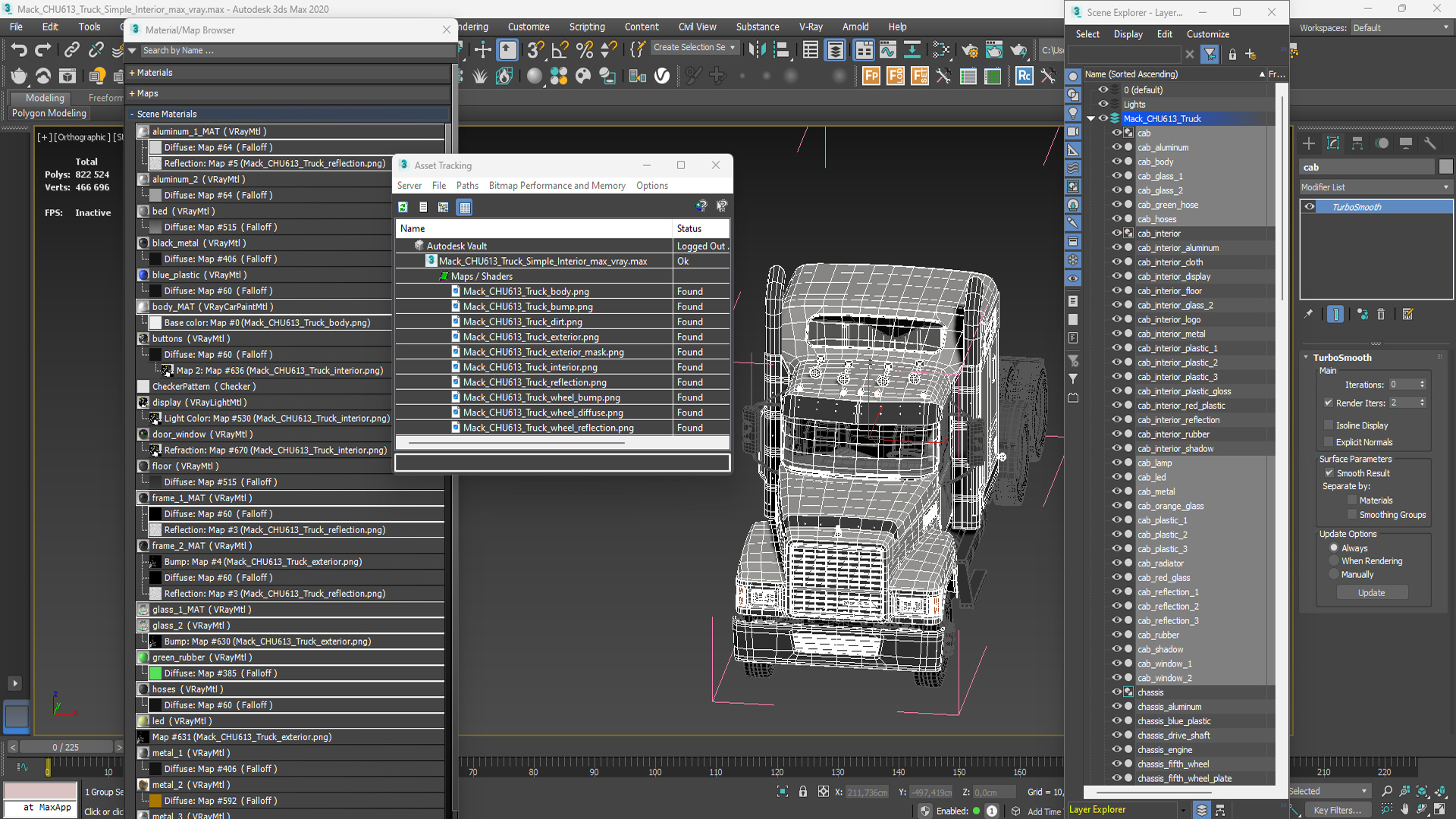Click the orange Fp Forest Pack icon
Viewport: 1456px width, 819px height.
point(871,76)
